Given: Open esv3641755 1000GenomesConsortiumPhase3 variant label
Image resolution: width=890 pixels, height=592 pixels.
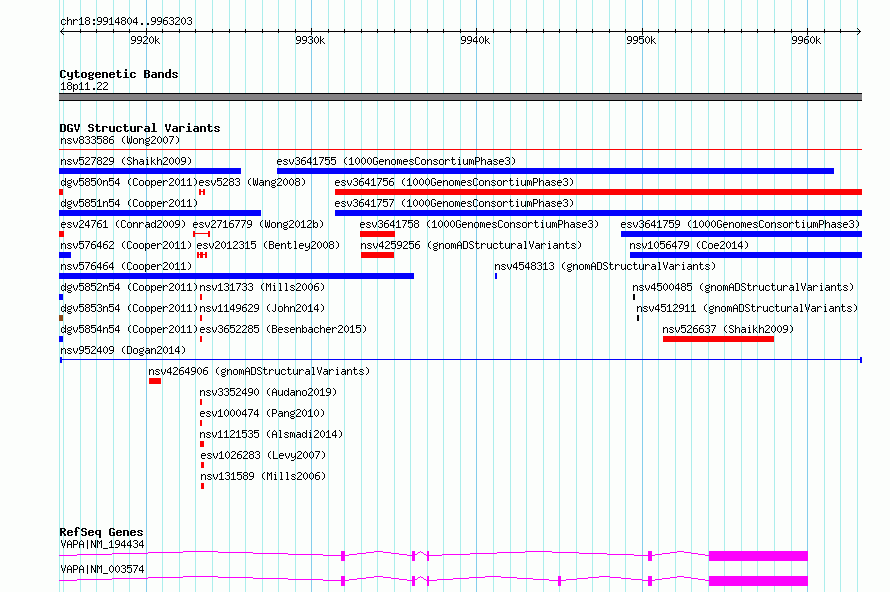Looking at the screenshot, I should click(x=396, y=161).
